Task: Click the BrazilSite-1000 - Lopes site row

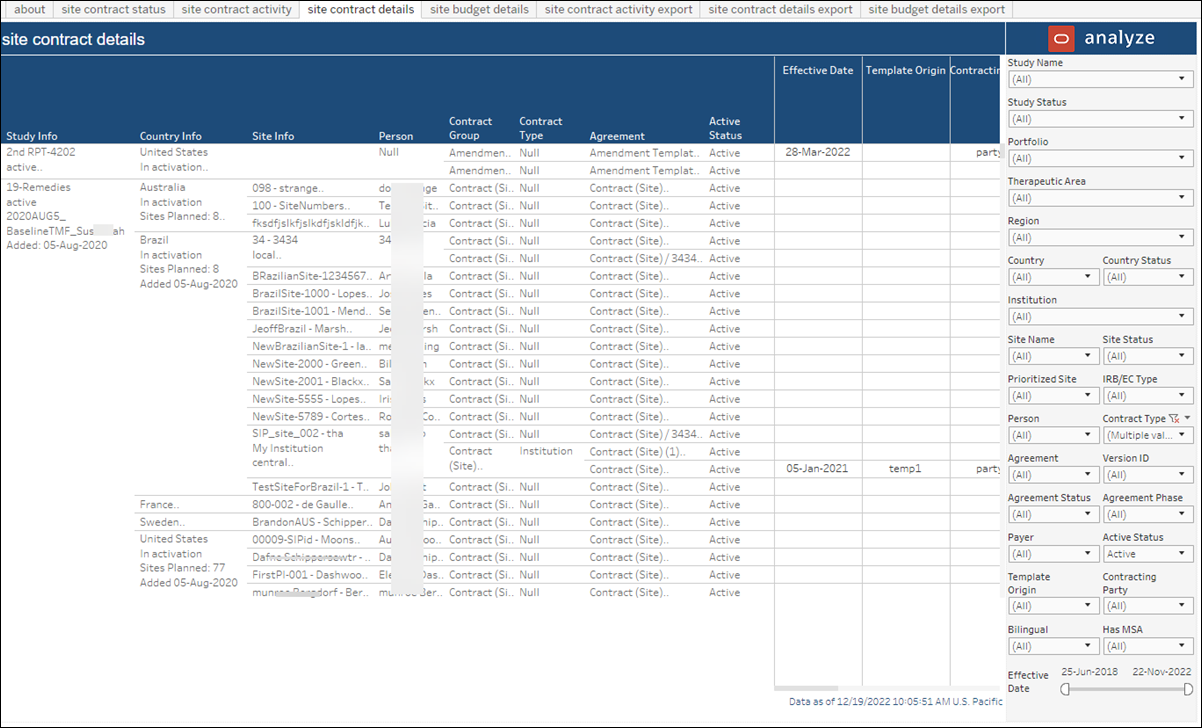Action: 311,294
